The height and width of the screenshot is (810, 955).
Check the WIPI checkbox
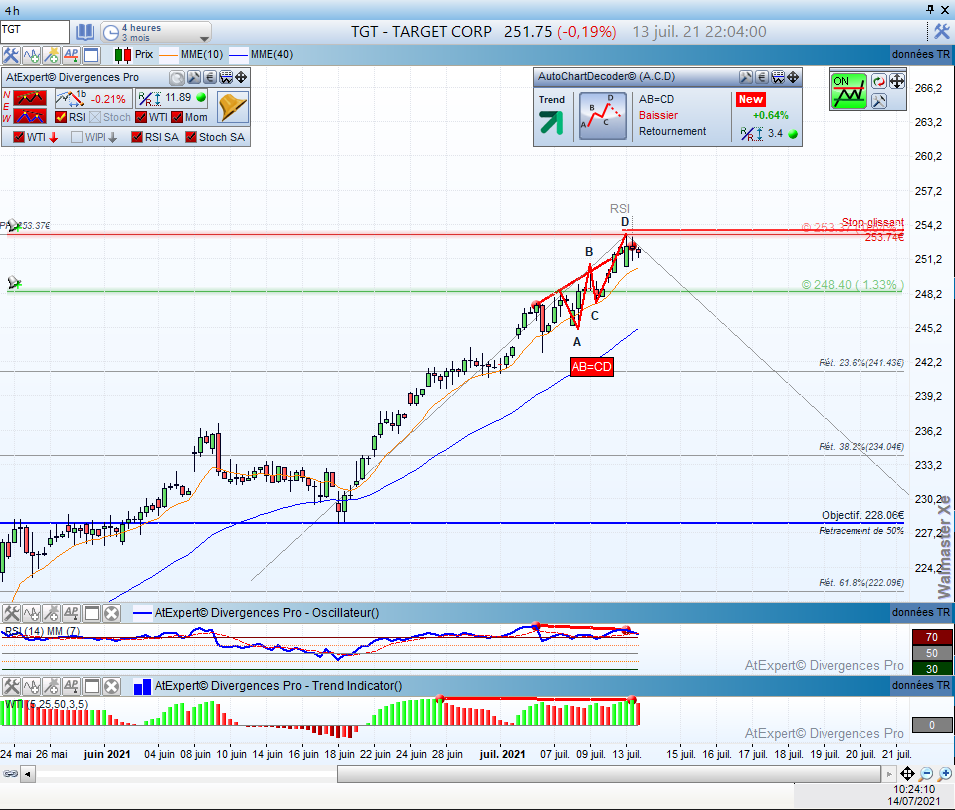click(77, 137)
